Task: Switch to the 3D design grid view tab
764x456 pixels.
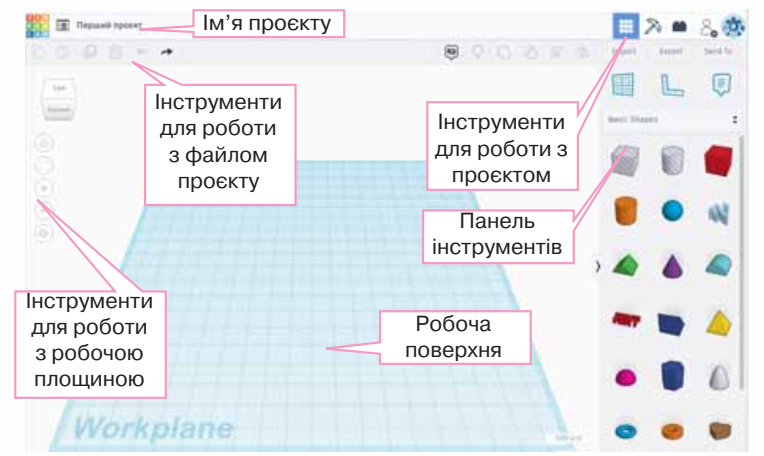Action: 623,26
